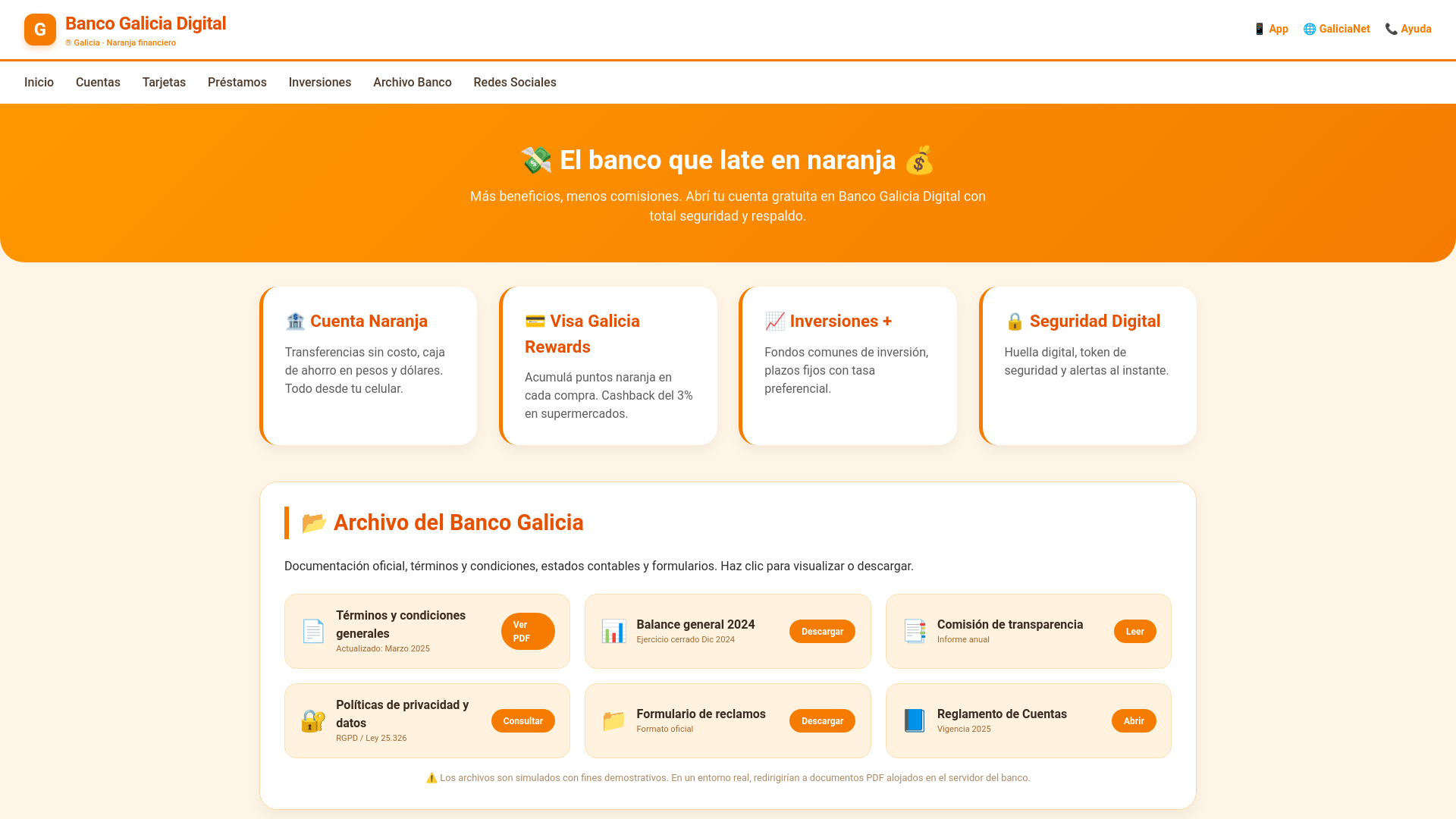1456x819 pixels.
Task: Click the 'Vigencia 2025' subtitle
Action: coord(964,729)
